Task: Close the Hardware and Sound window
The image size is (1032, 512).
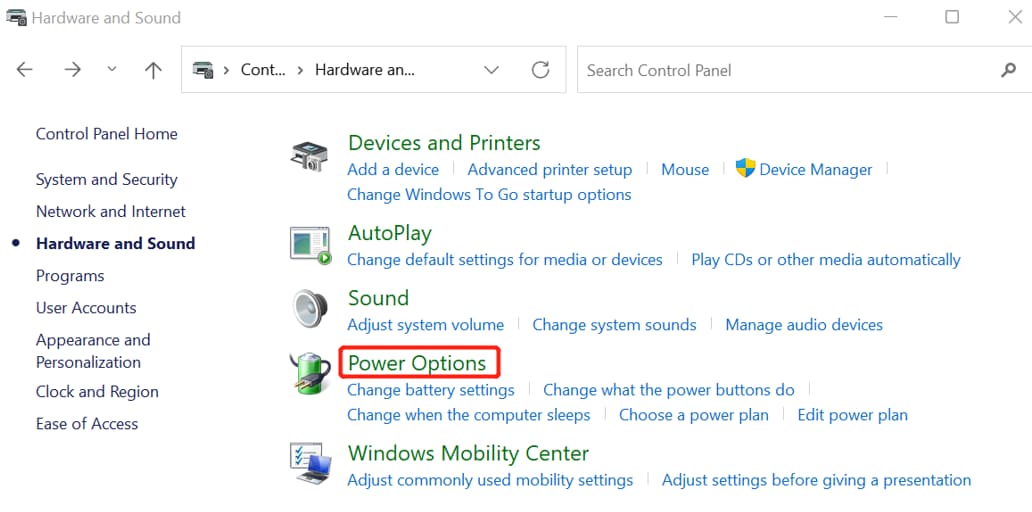Action: tap(1015, 17)
